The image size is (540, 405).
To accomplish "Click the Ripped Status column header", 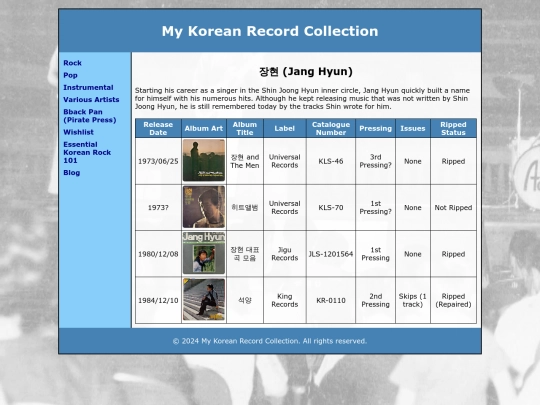I will (x=454, y=128).
